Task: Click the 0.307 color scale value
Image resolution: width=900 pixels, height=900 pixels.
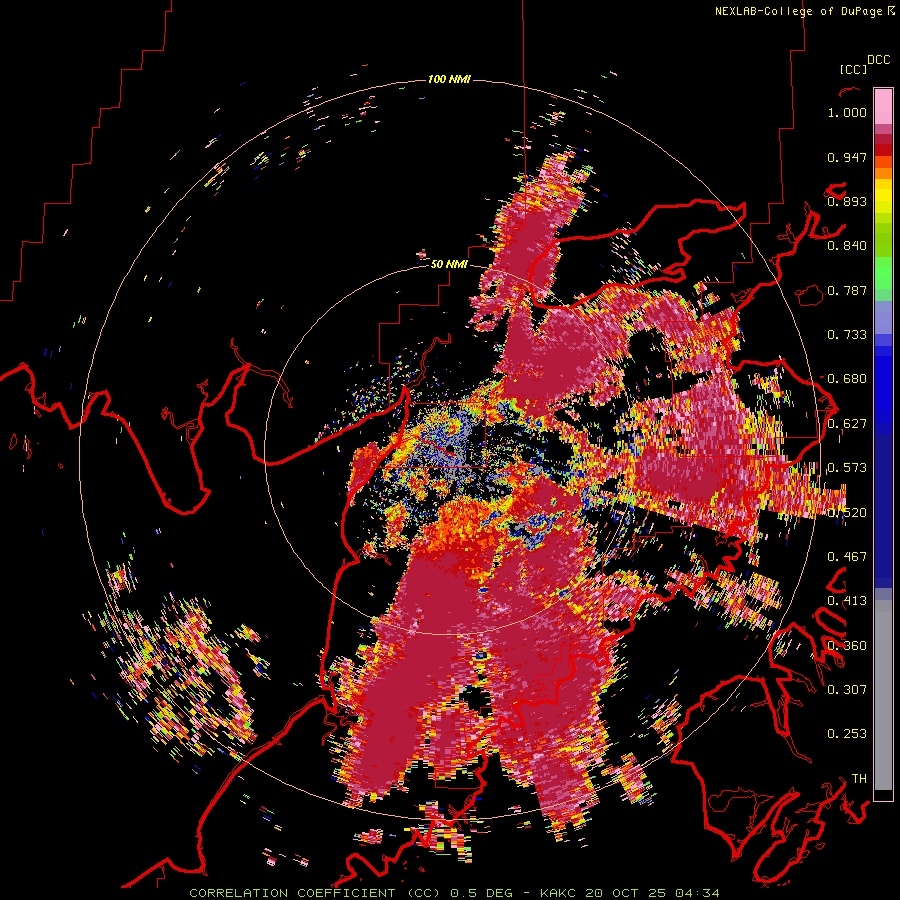Action: pos(847,690)
